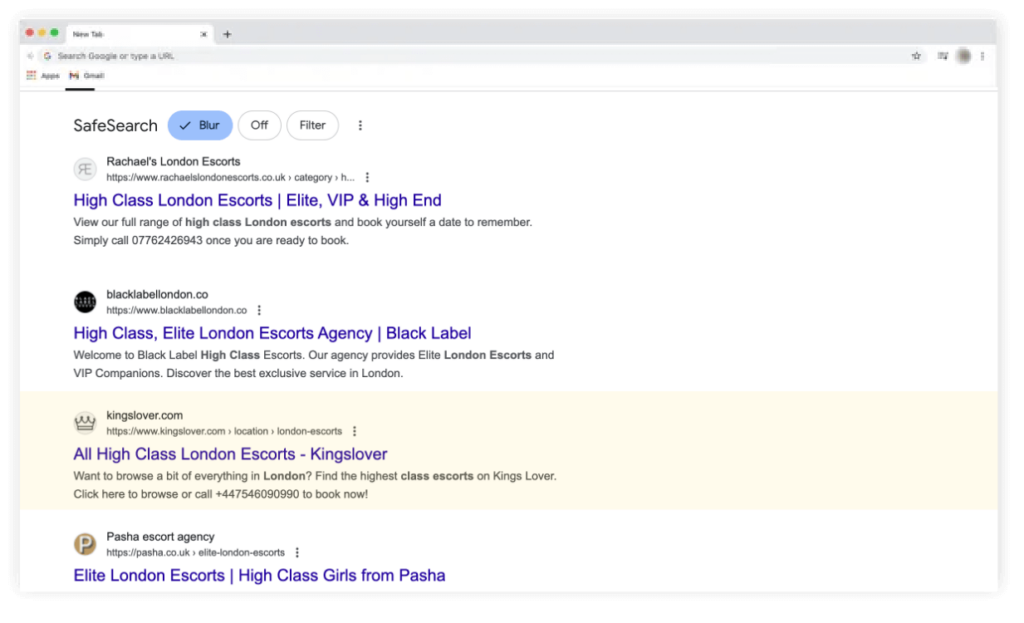This screenshot has height=623, width=1024.
Task: Open the Gmail bookmark
Action: click(x=87, y=76)
